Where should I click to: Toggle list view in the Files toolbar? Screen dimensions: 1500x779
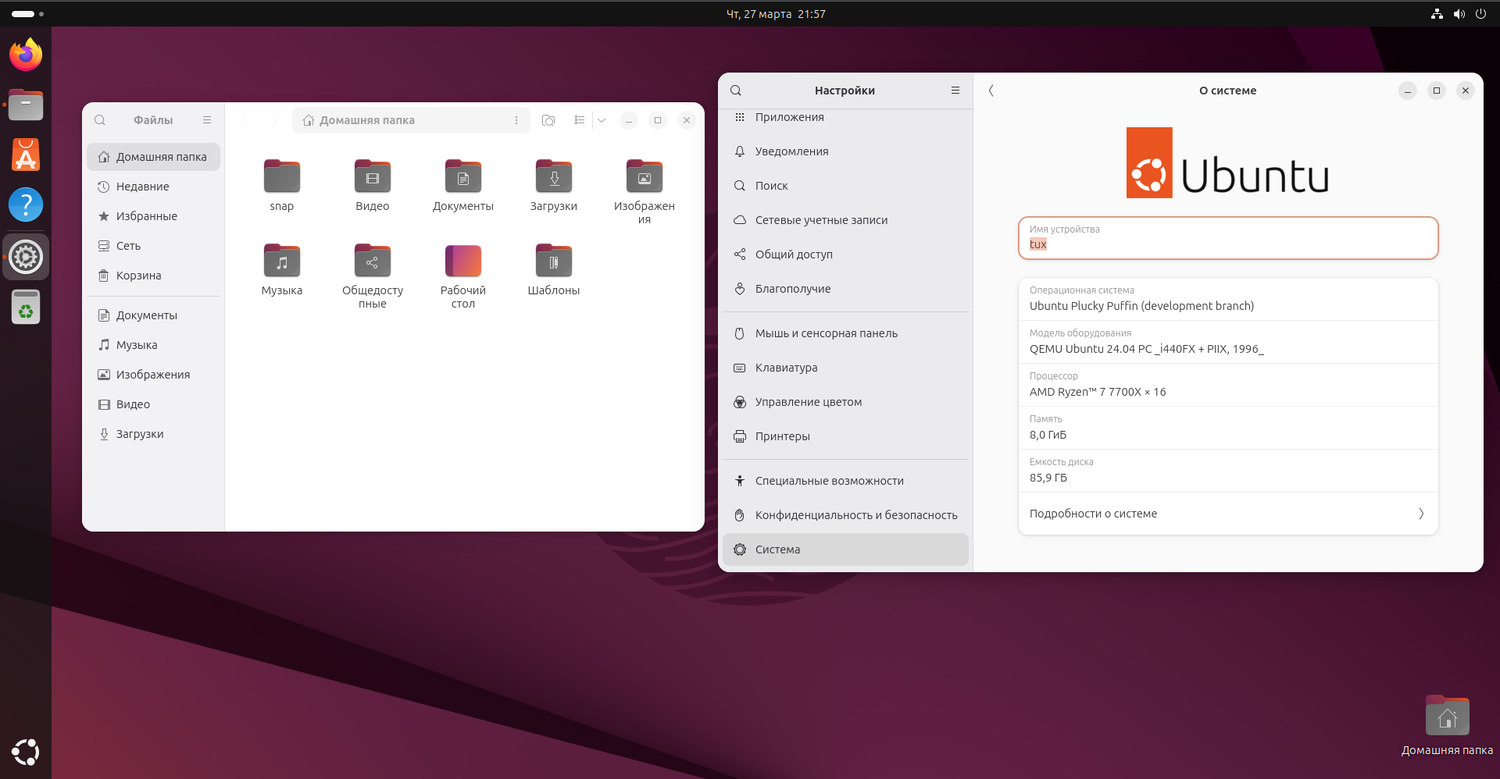coord(579,120)
